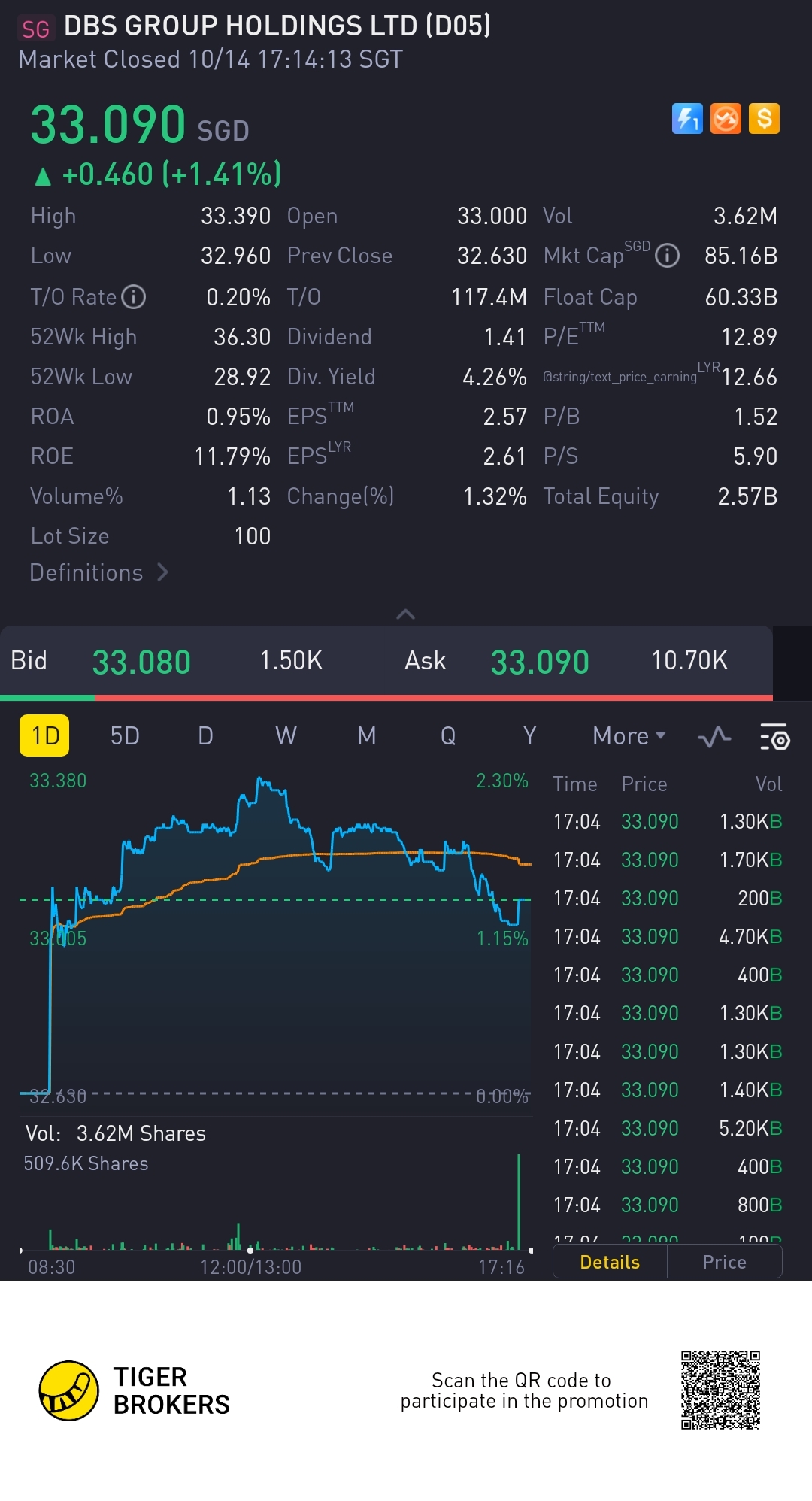
Task: Switch to the Details view
Action: 610,1262
